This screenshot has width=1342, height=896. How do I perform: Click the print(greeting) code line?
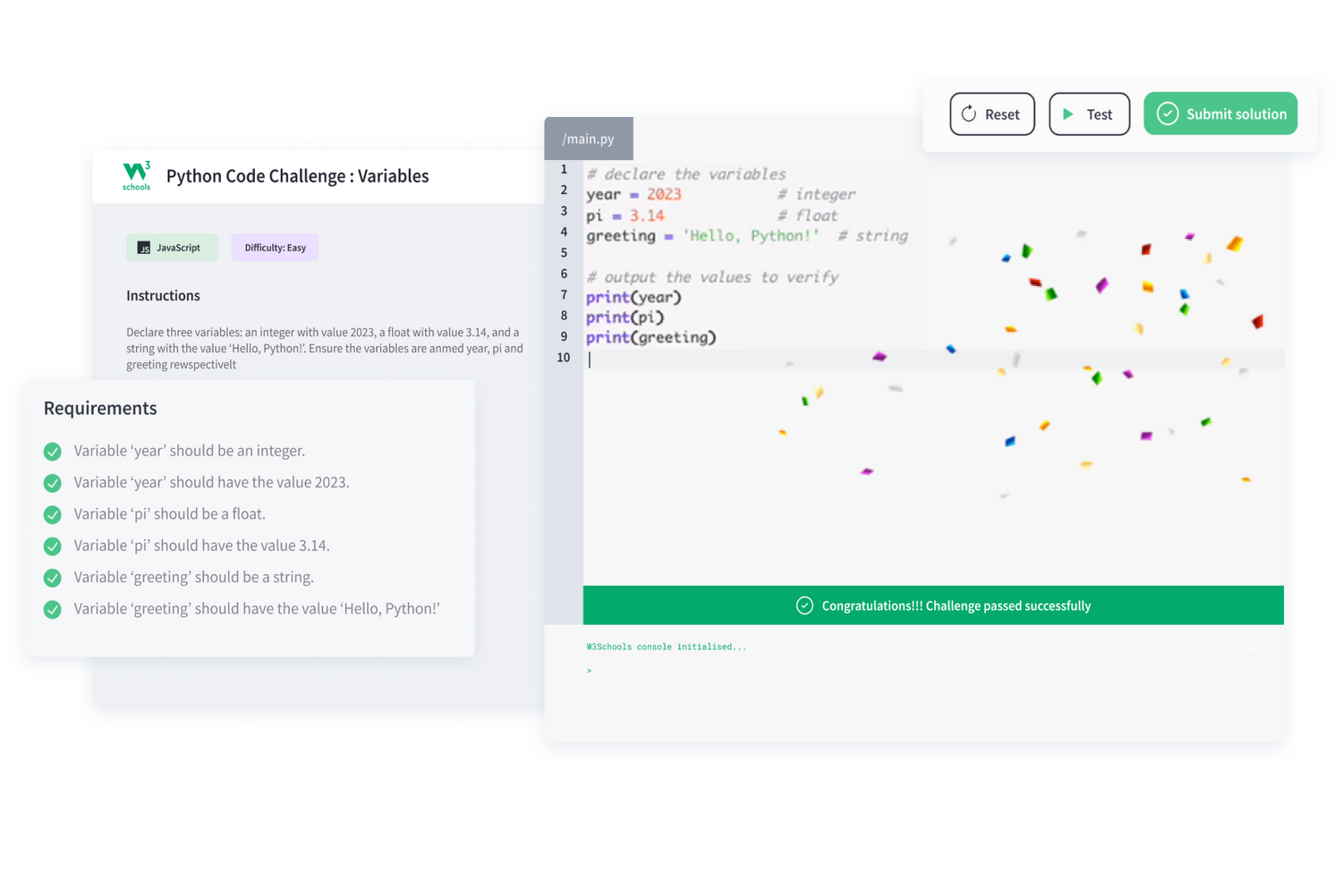(650, 338)
